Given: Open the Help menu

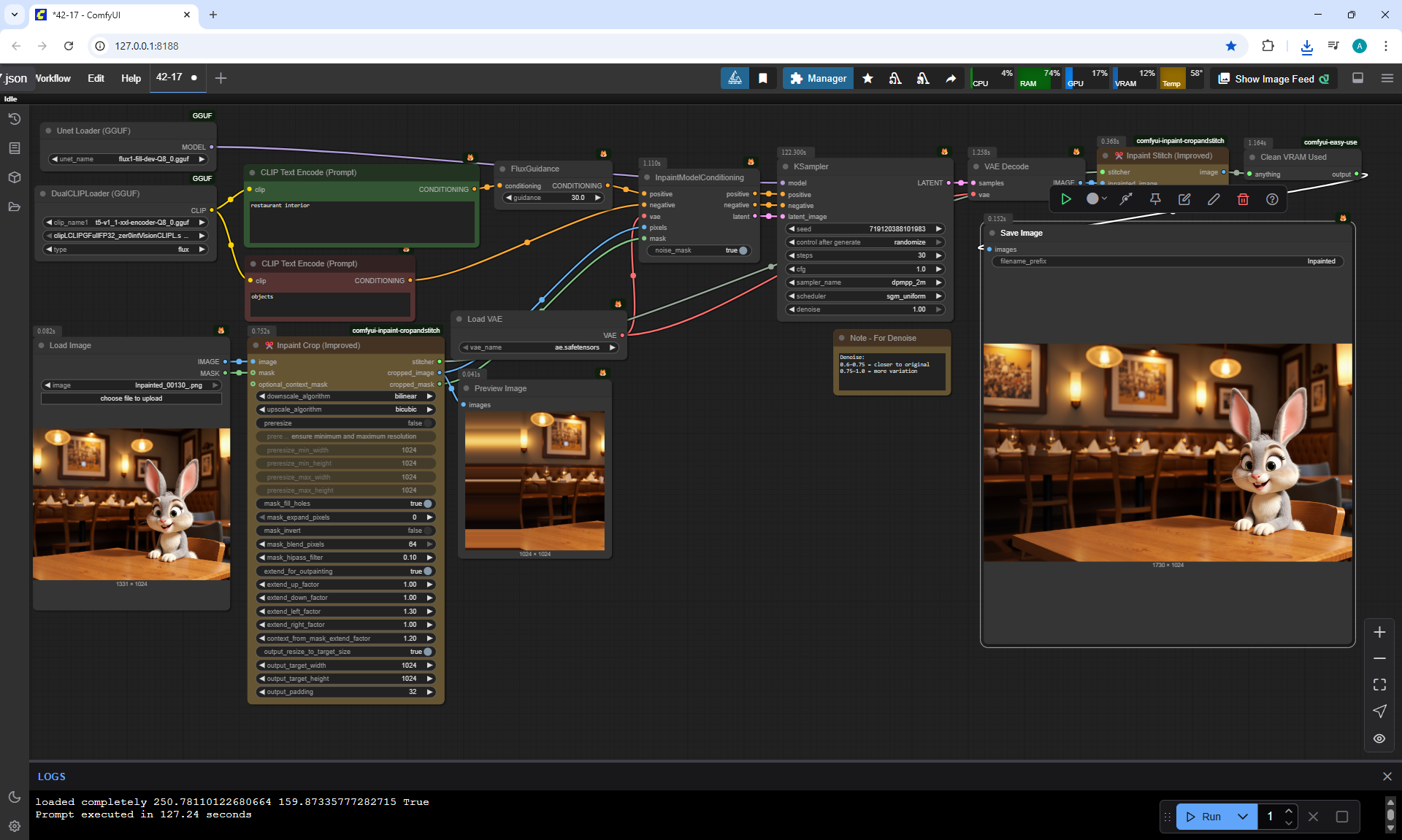Looking at the screenshot, I should pos(131,78).
